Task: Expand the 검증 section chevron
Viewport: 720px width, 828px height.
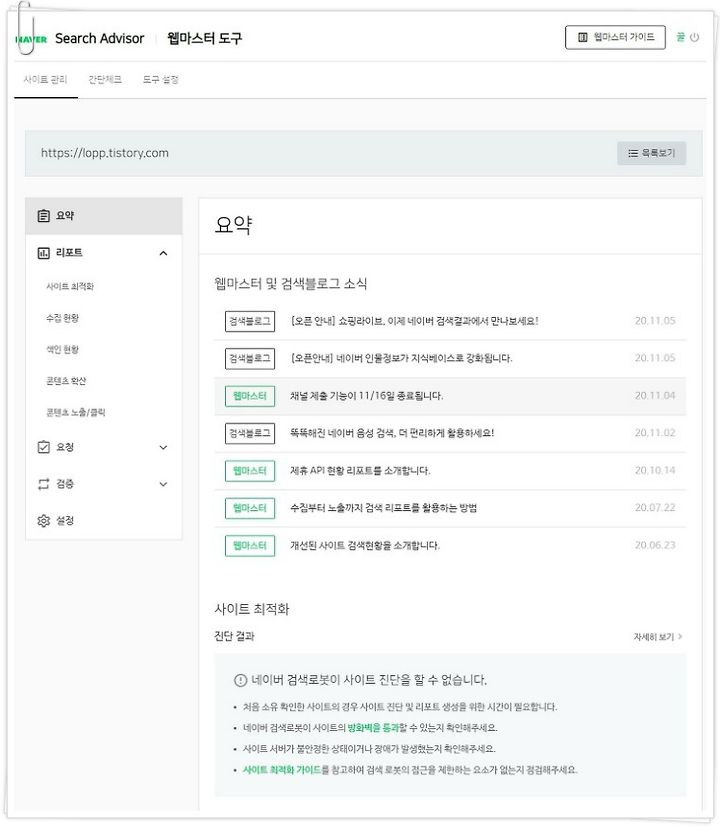Action: point(164,484)
